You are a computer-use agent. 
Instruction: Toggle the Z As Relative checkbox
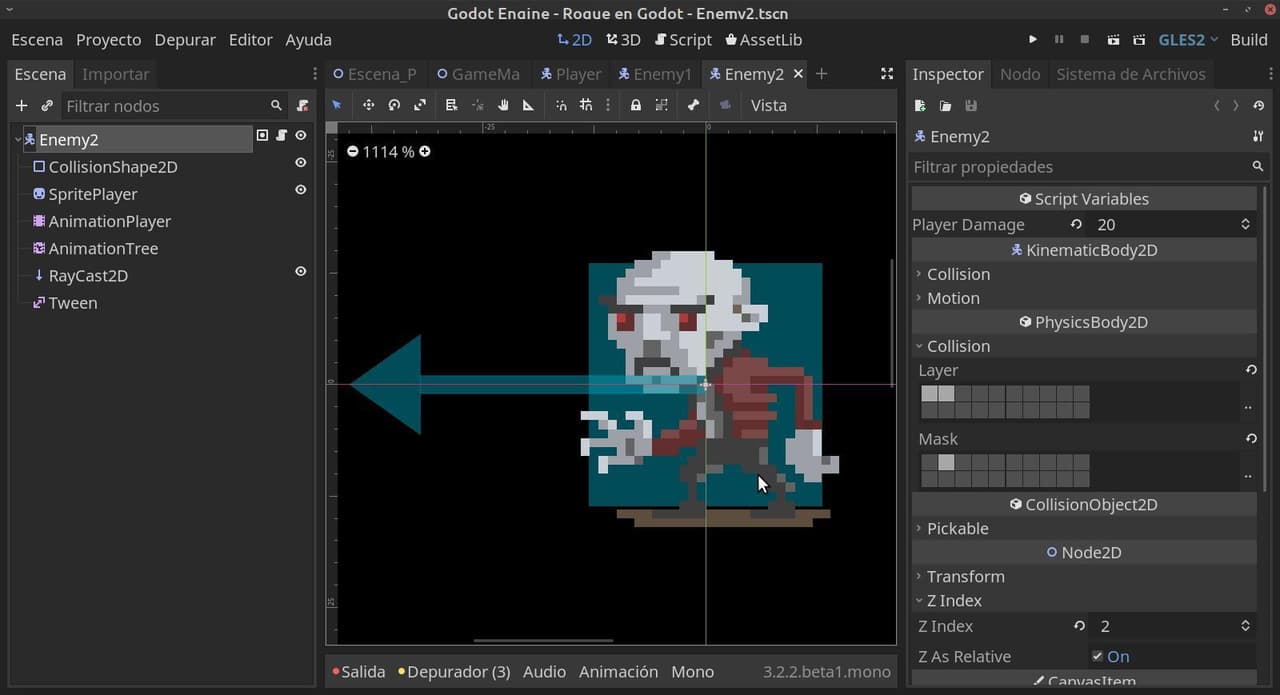pyautogui.click(x=1098, y=656)
